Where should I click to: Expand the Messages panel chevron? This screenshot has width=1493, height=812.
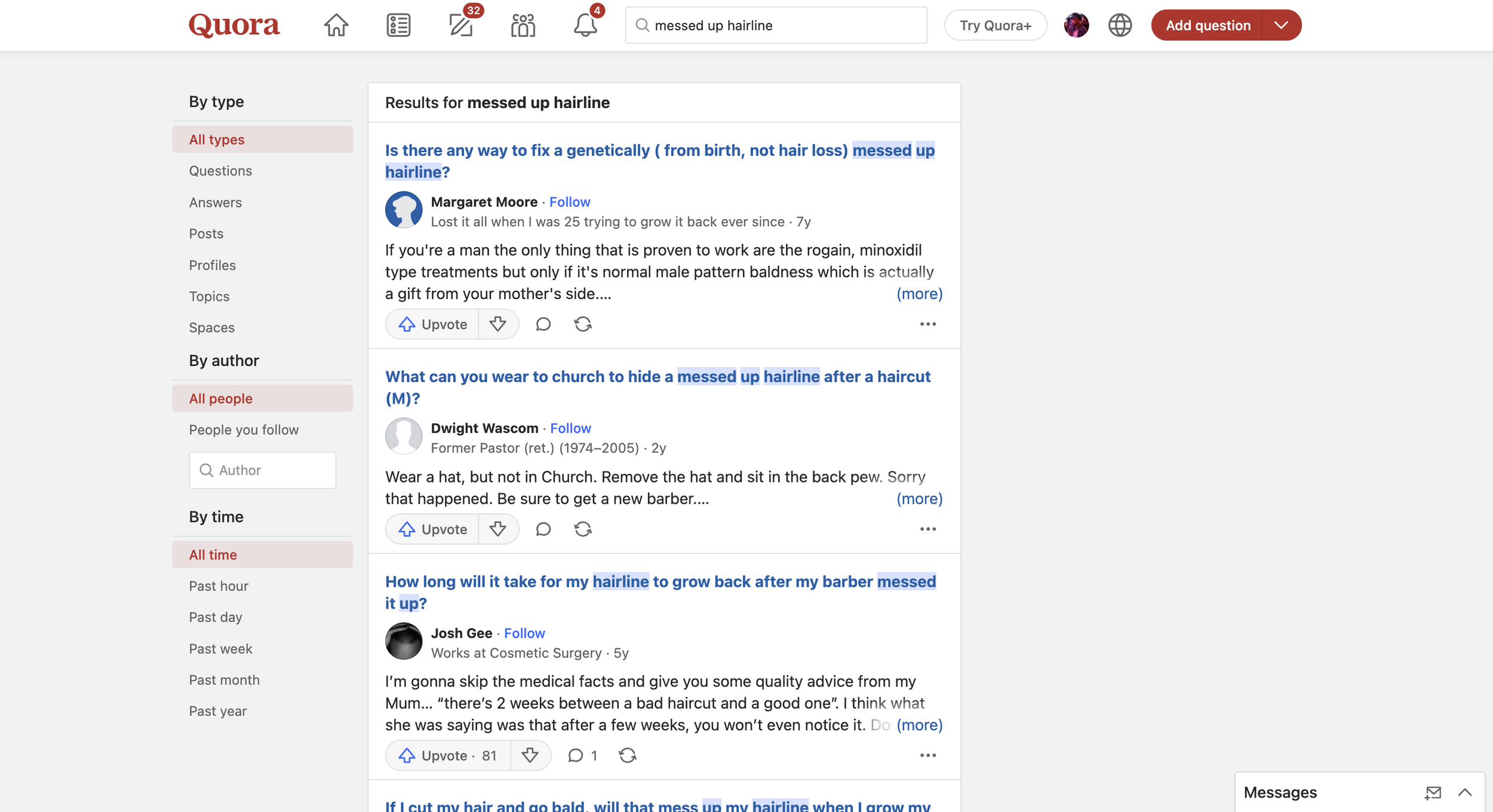click(x=1464, y=792)
